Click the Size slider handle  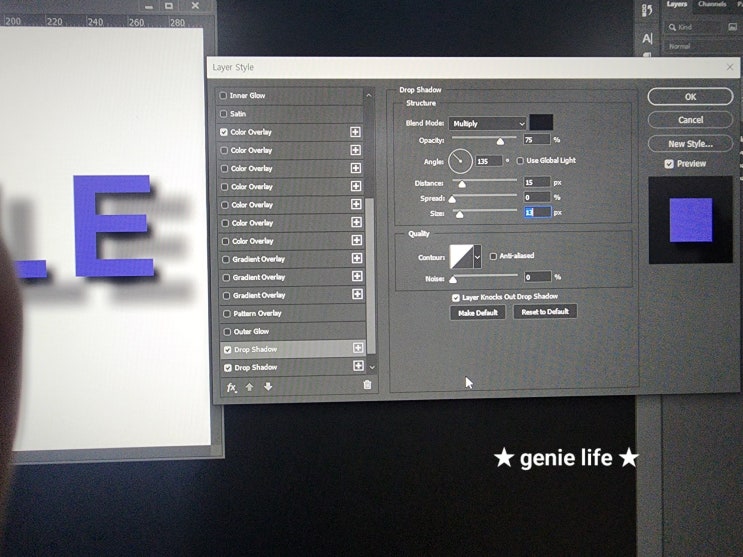click(459, 214)
